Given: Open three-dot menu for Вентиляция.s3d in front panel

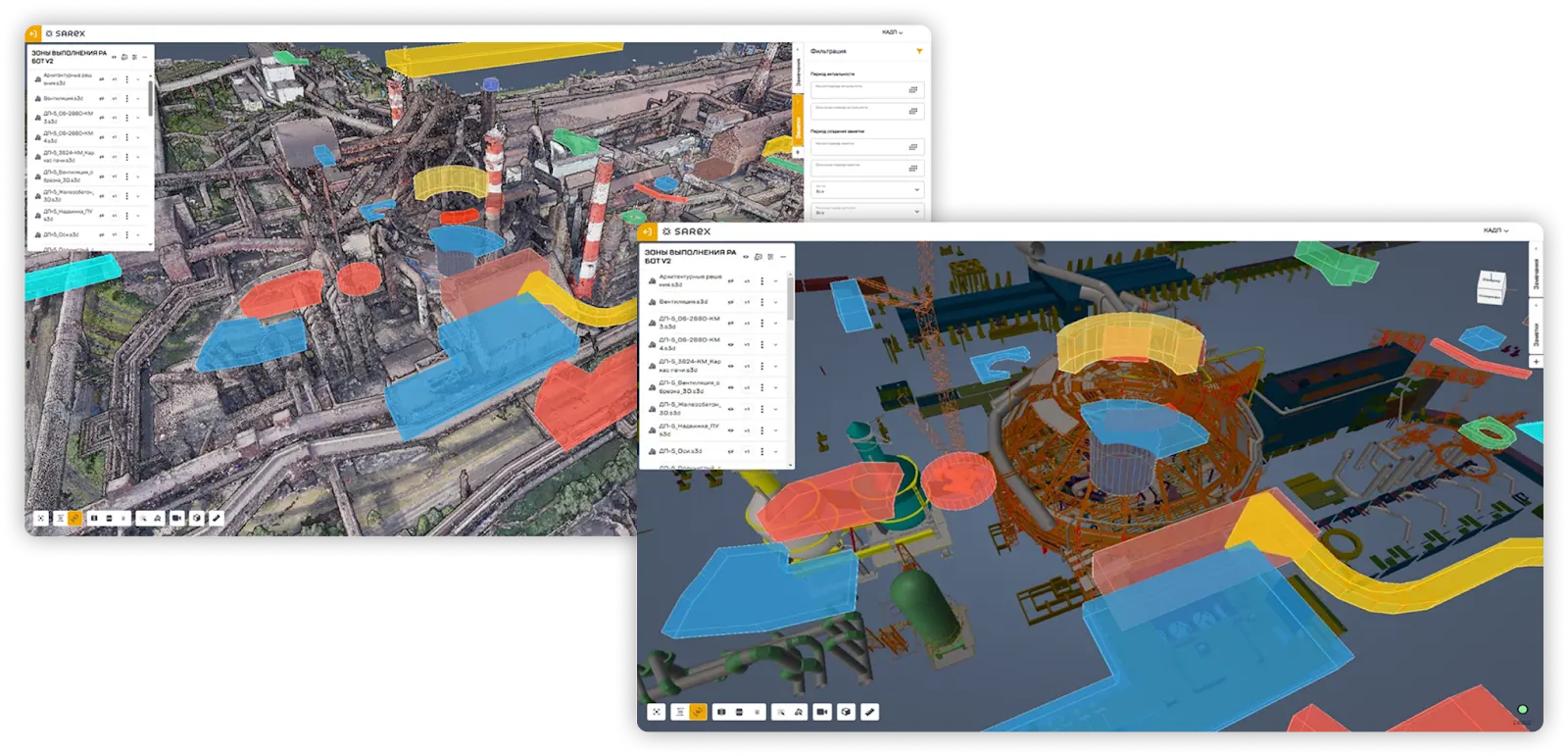Looking at the screenshot, I should pos(761,302).
